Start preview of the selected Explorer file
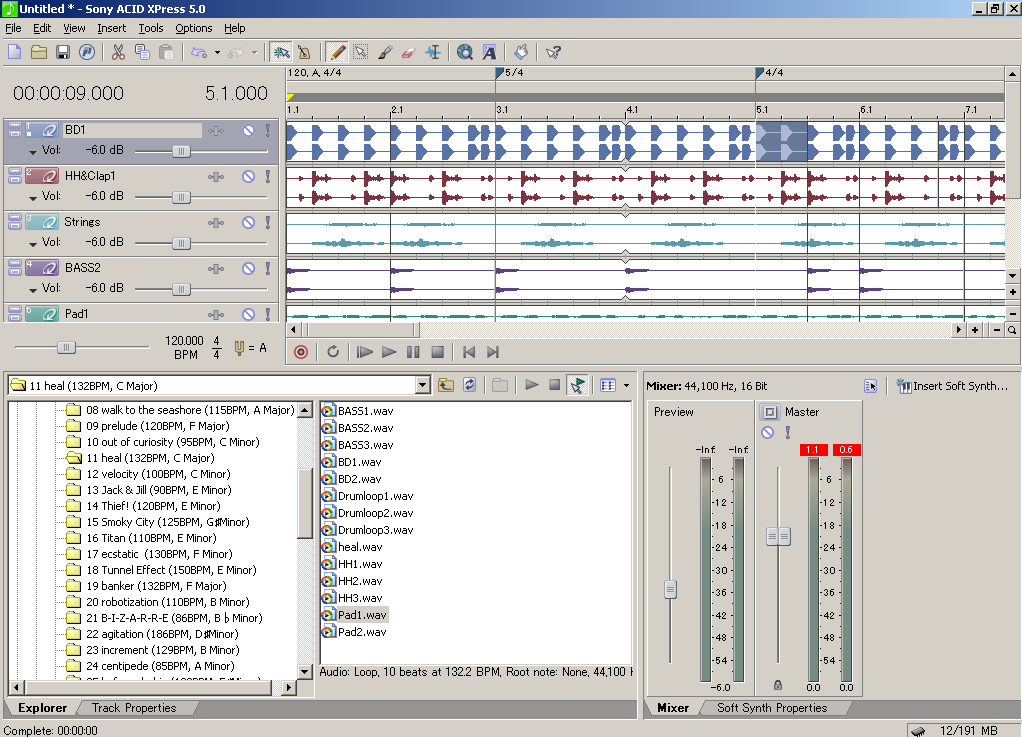 coord(532,385)
